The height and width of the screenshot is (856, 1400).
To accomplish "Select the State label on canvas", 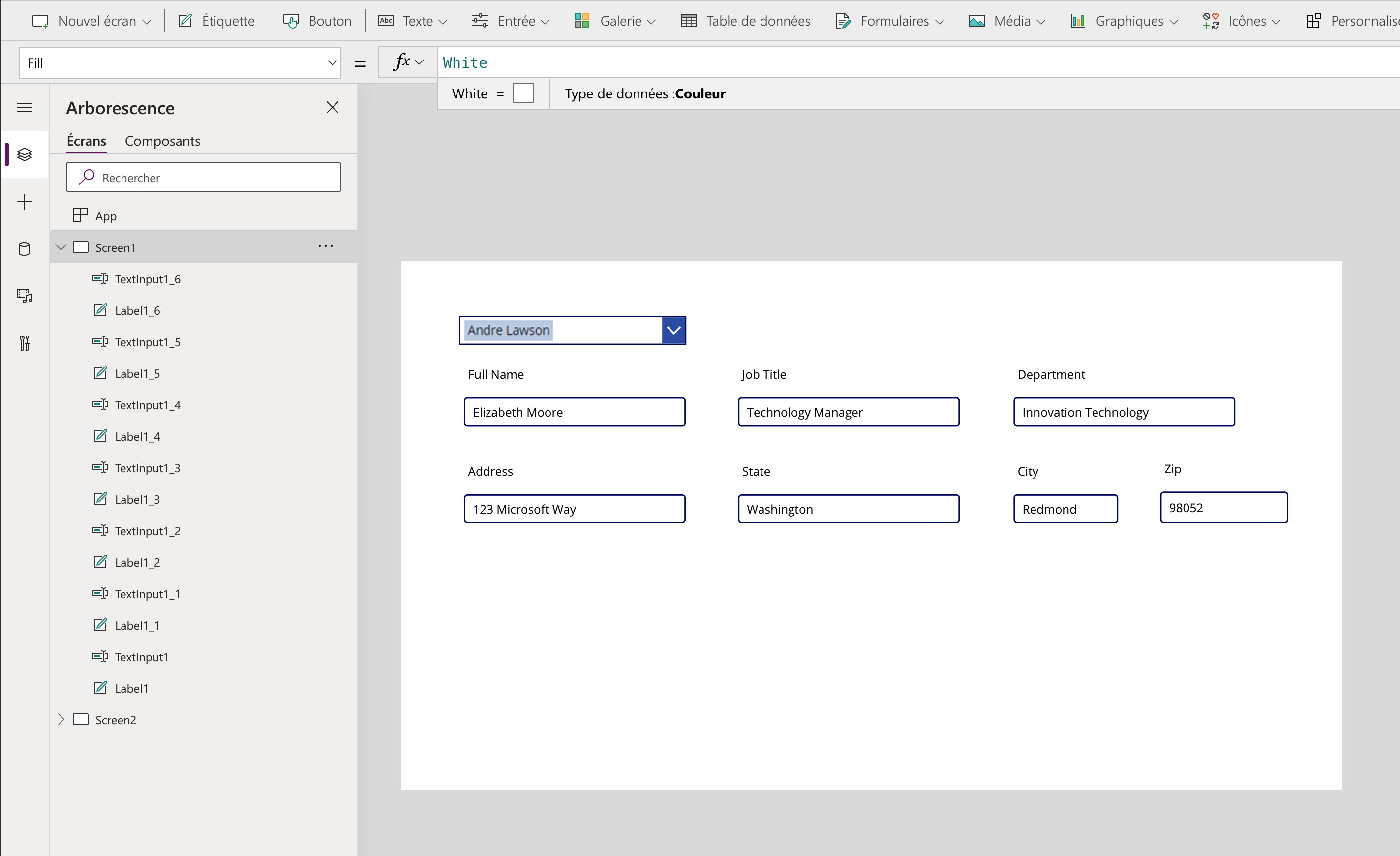I will coord(756,471).
